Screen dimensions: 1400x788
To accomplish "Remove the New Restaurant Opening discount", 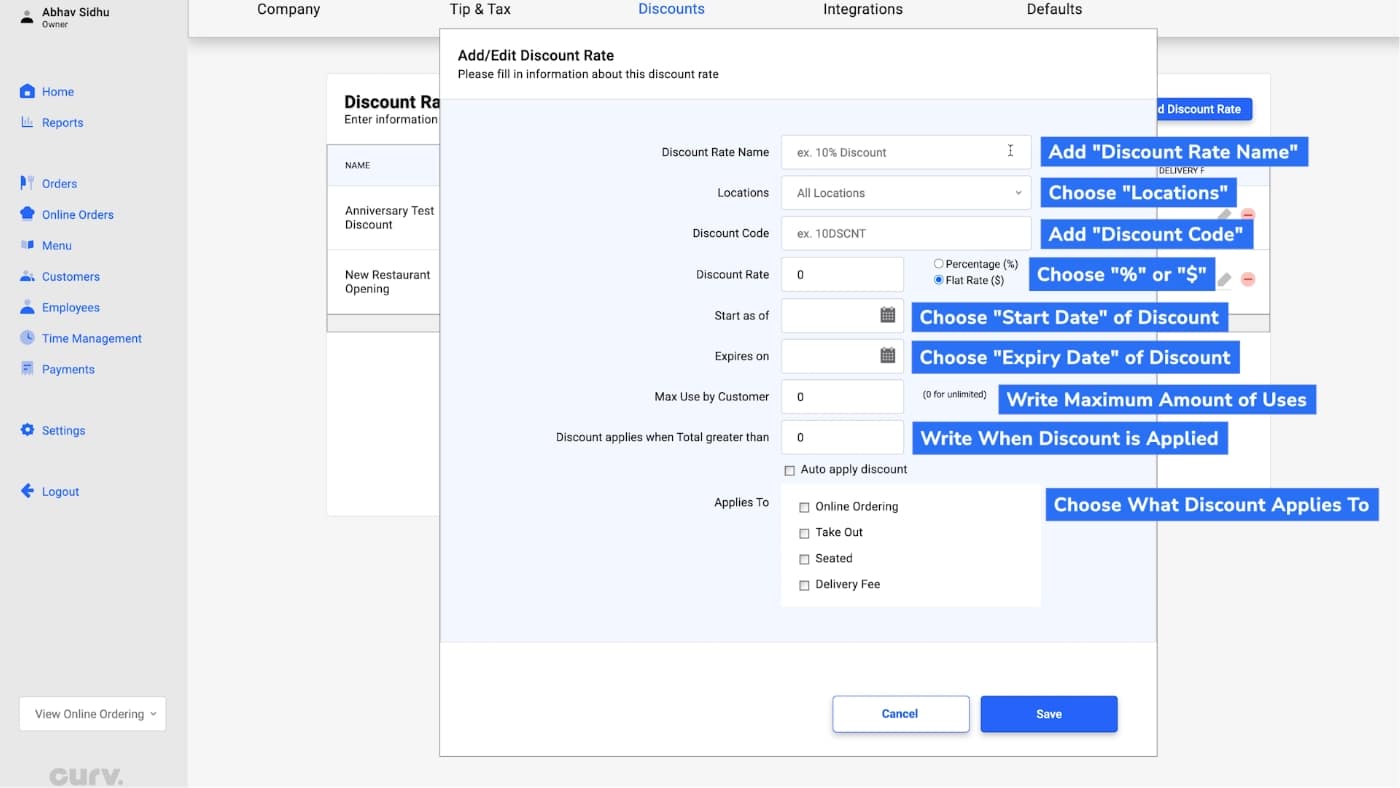I will pos(1248,279).
